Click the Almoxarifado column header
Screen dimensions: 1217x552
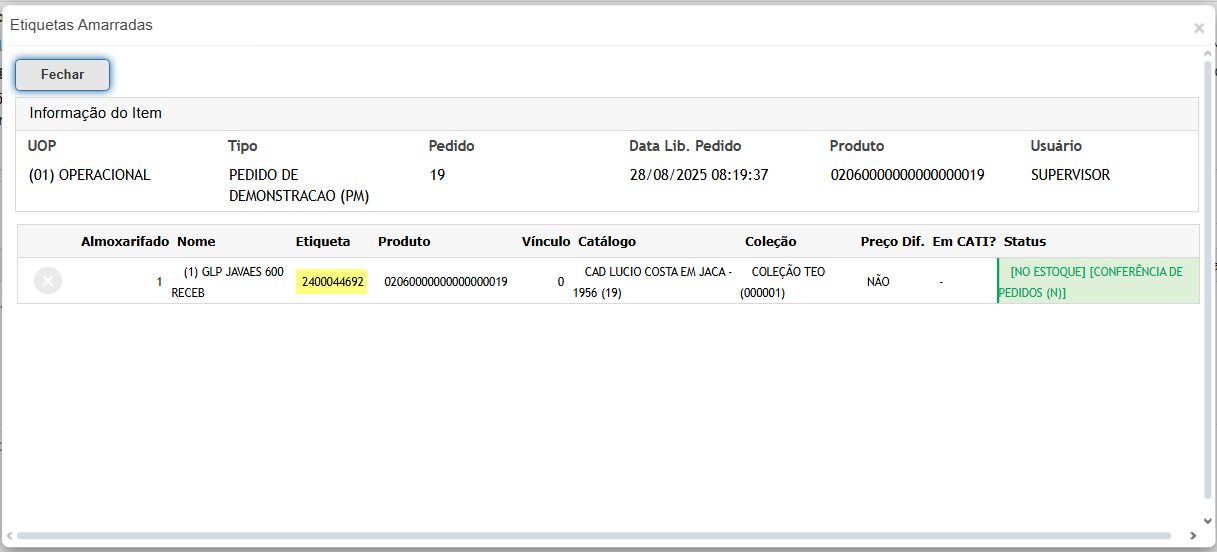coord(125,242)
